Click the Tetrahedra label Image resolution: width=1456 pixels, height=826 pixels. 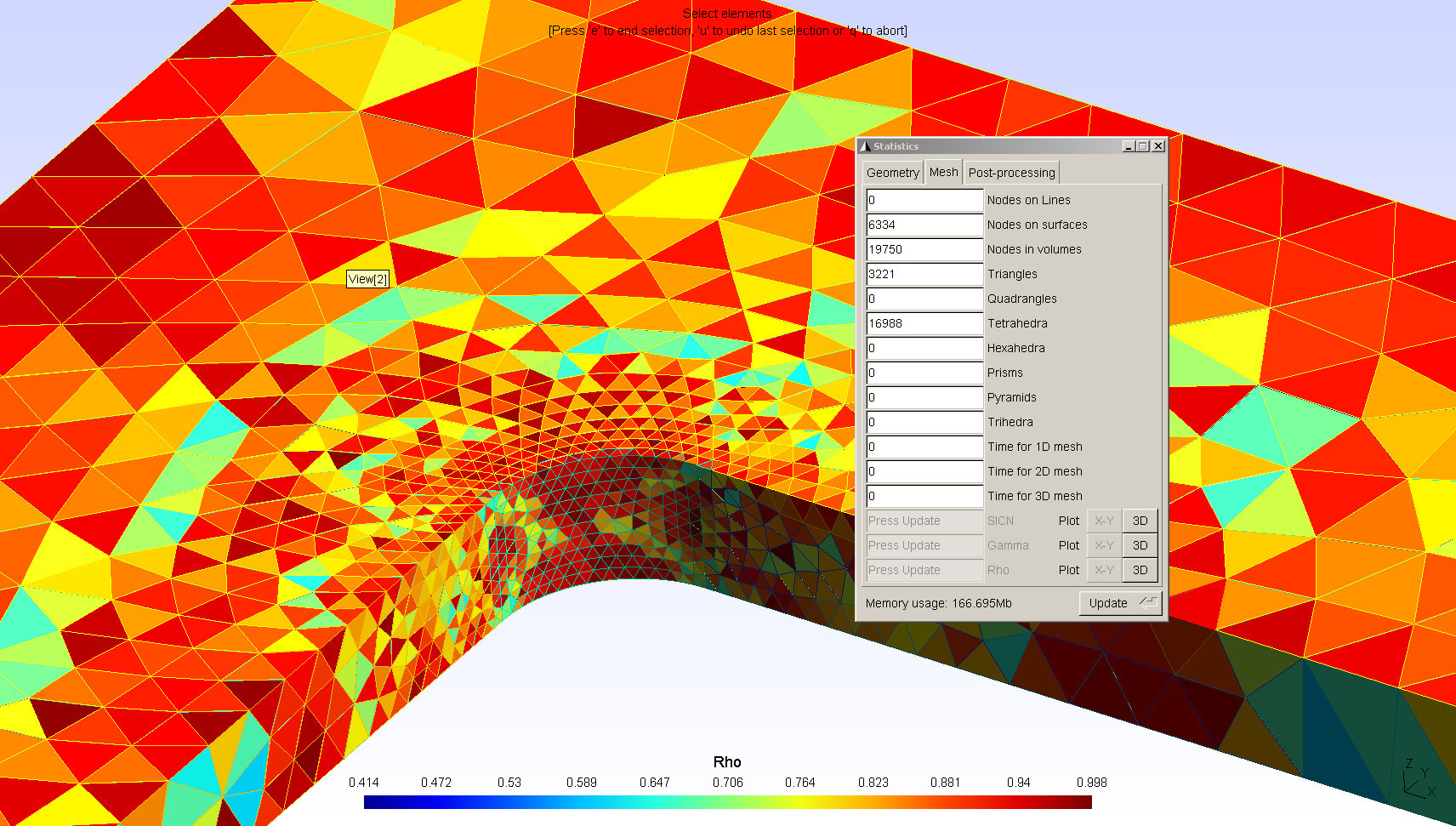[x=1017, y=323]
